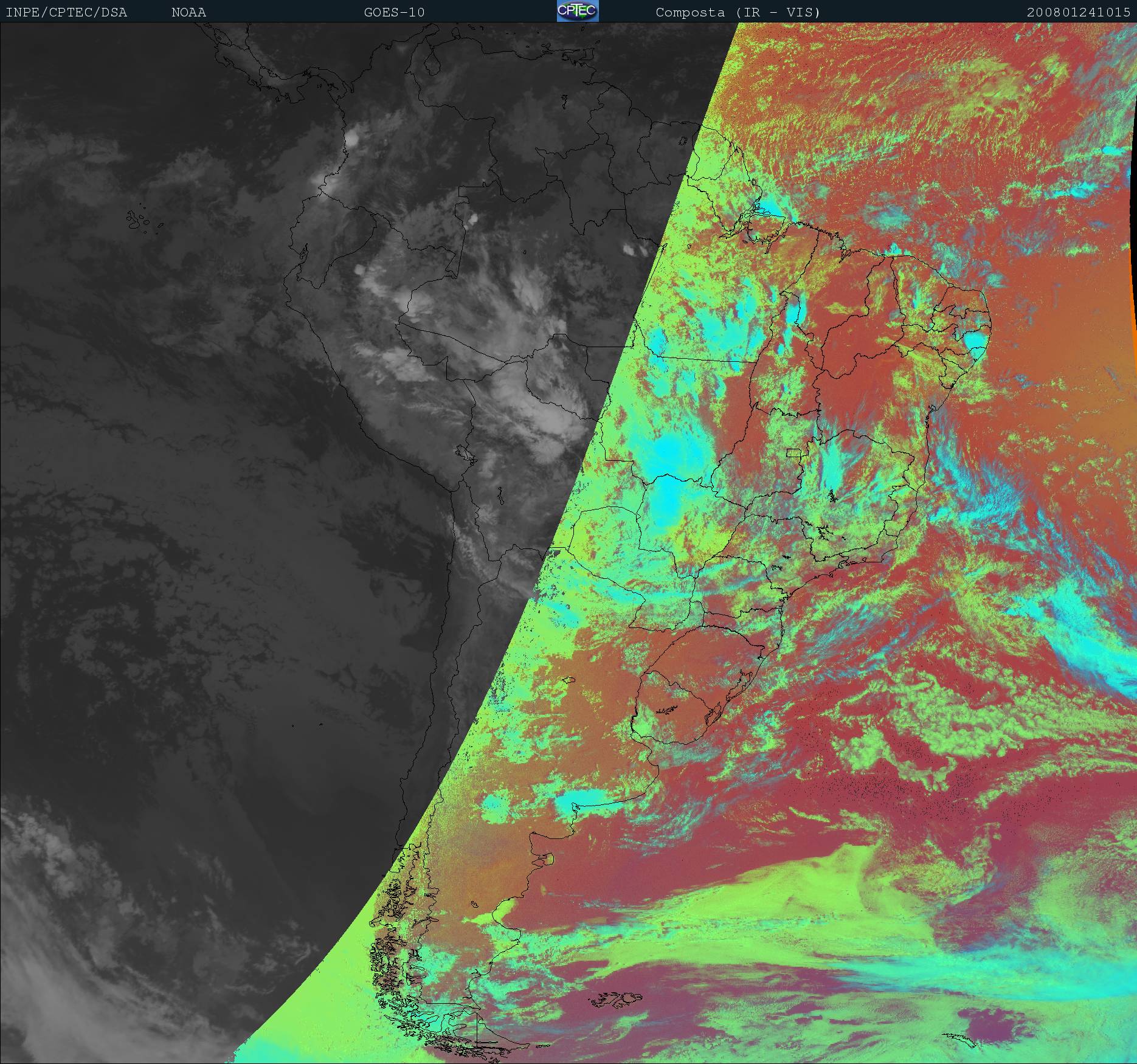
Task: Click inside Uruguay's border outline
Action: click(675, 720)
